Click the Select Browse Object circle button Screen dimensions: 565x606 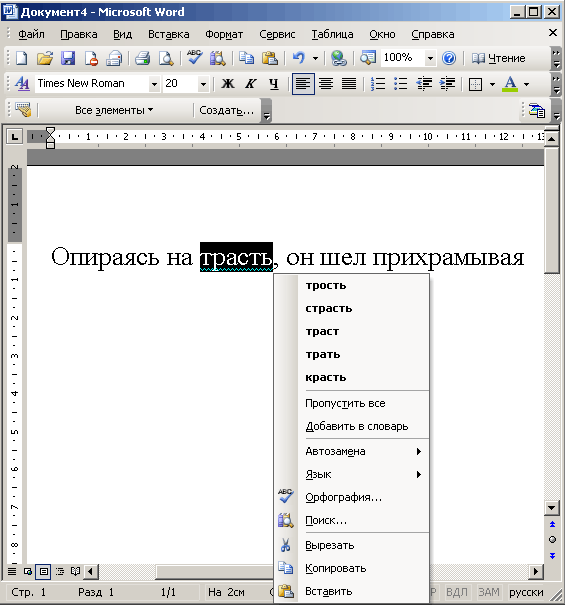pyautogui.click(x=552, y=540)
